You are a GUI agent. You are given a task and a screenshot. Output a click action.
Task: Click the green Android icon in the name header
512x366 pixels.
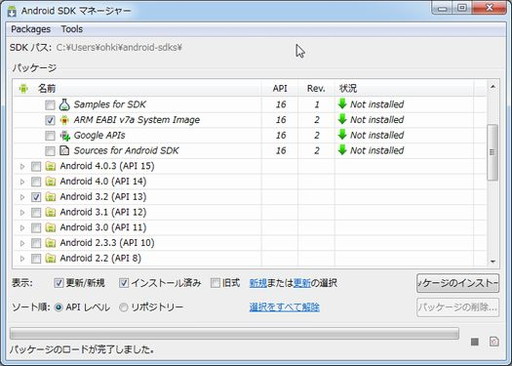point(23,89)
